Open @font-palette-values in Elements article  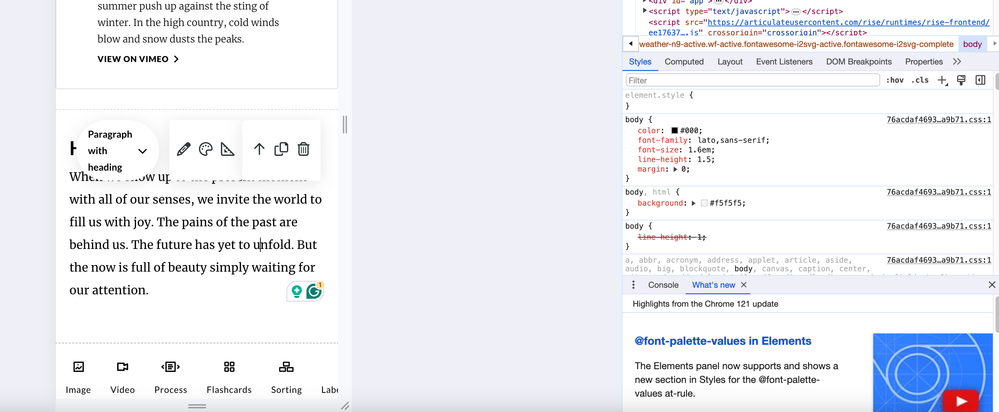722,341
